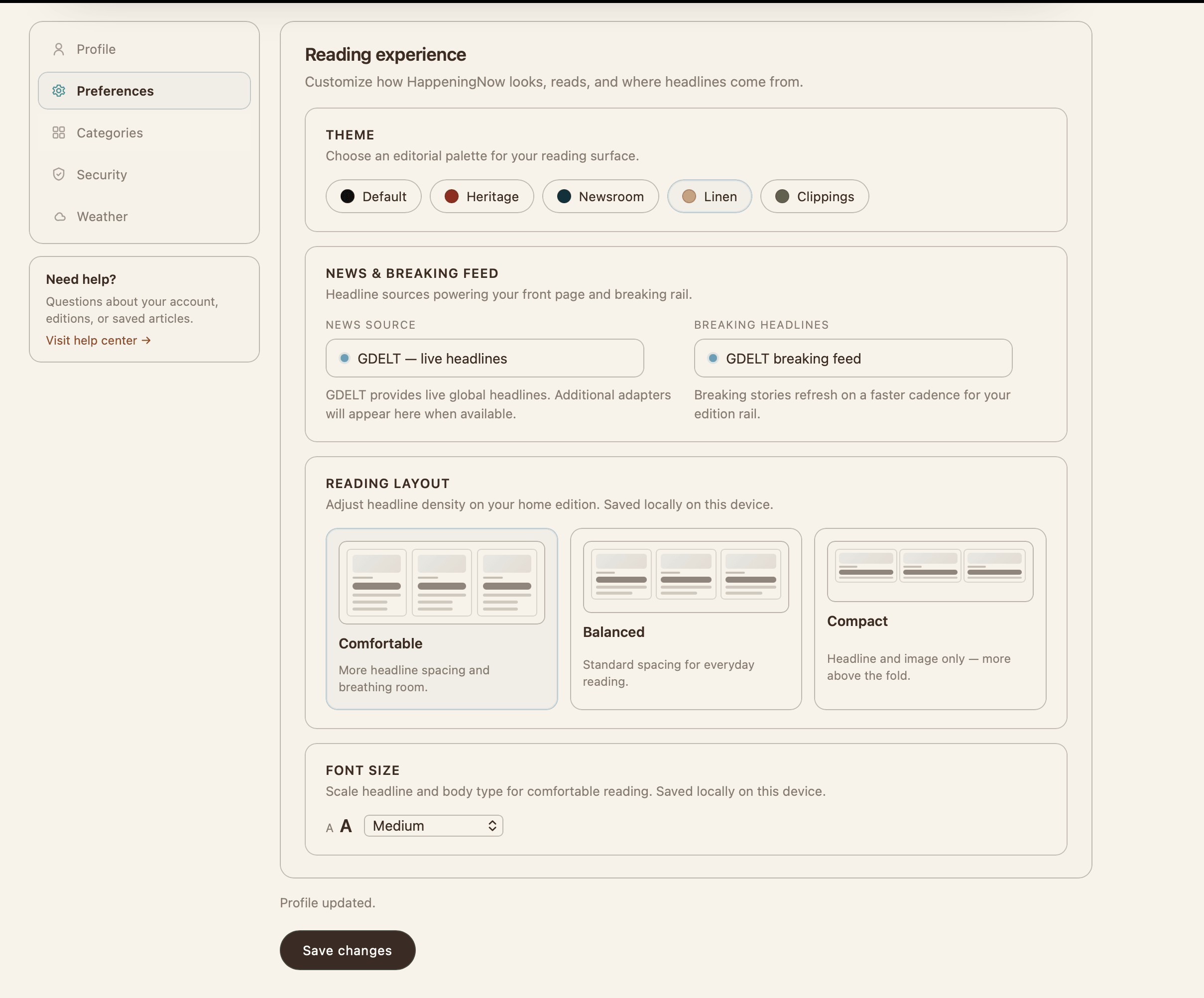Select the Compact reading layout
The image size is (1204, 998).
tap(930, 619)
